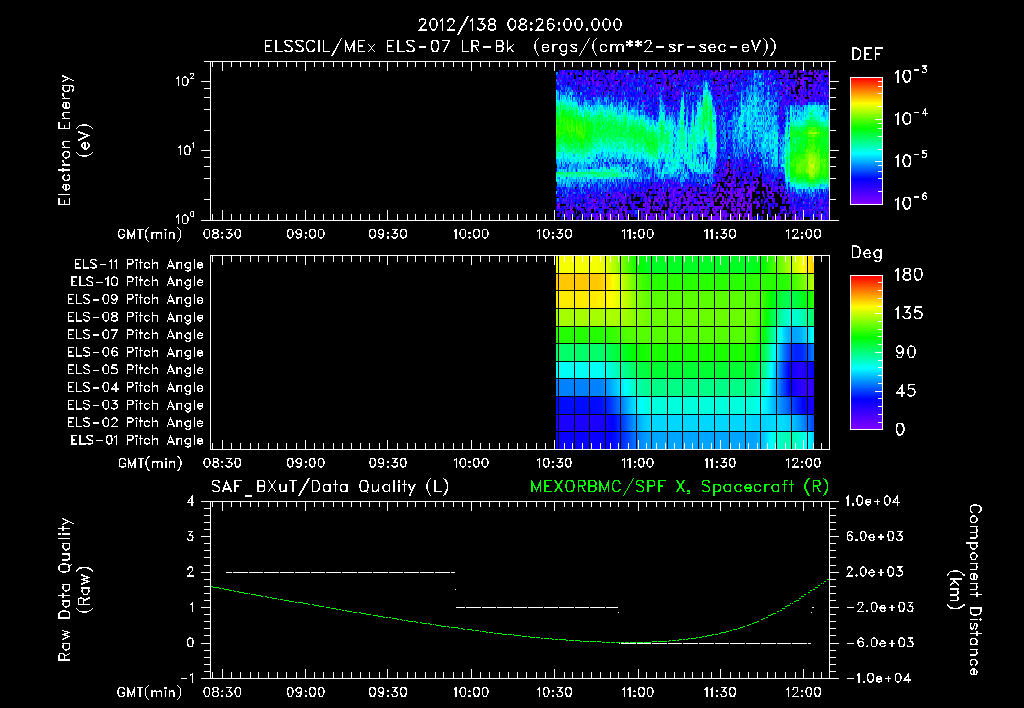Select the 10^-4 DEF color bar value
The height and width of the screenshot is (708, 1024).
(x=910, y=118)
